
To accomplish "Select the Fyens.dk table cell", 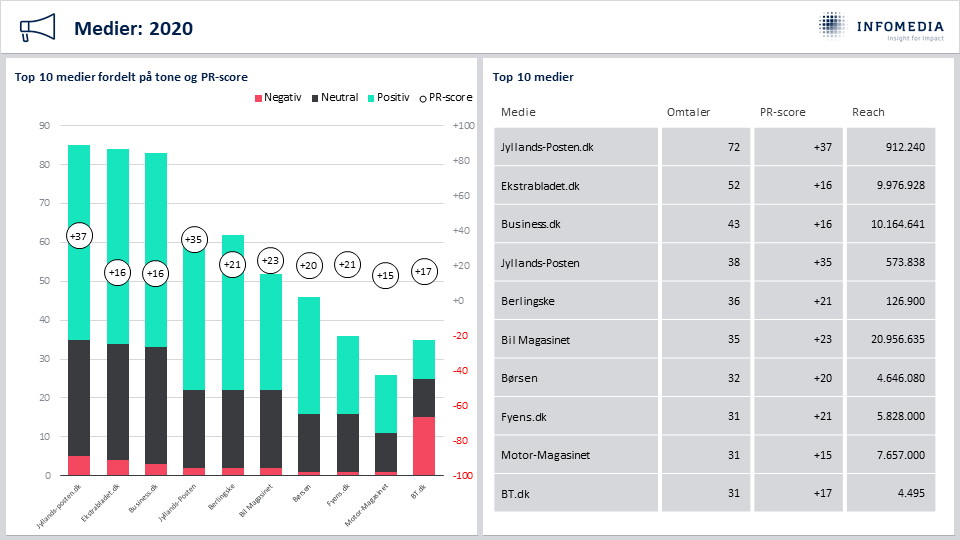I will coord(576,416).
